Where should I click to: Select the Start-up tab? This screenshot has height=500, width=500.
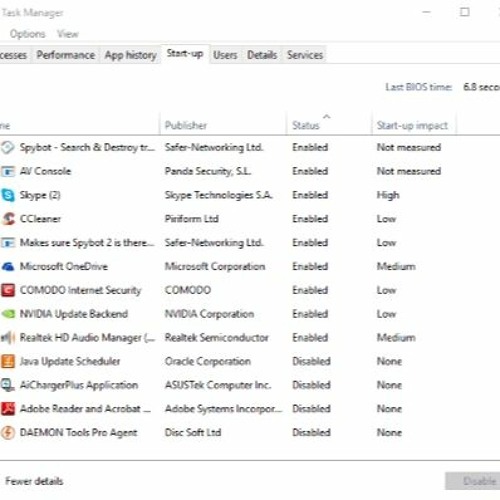pos(185,53)
